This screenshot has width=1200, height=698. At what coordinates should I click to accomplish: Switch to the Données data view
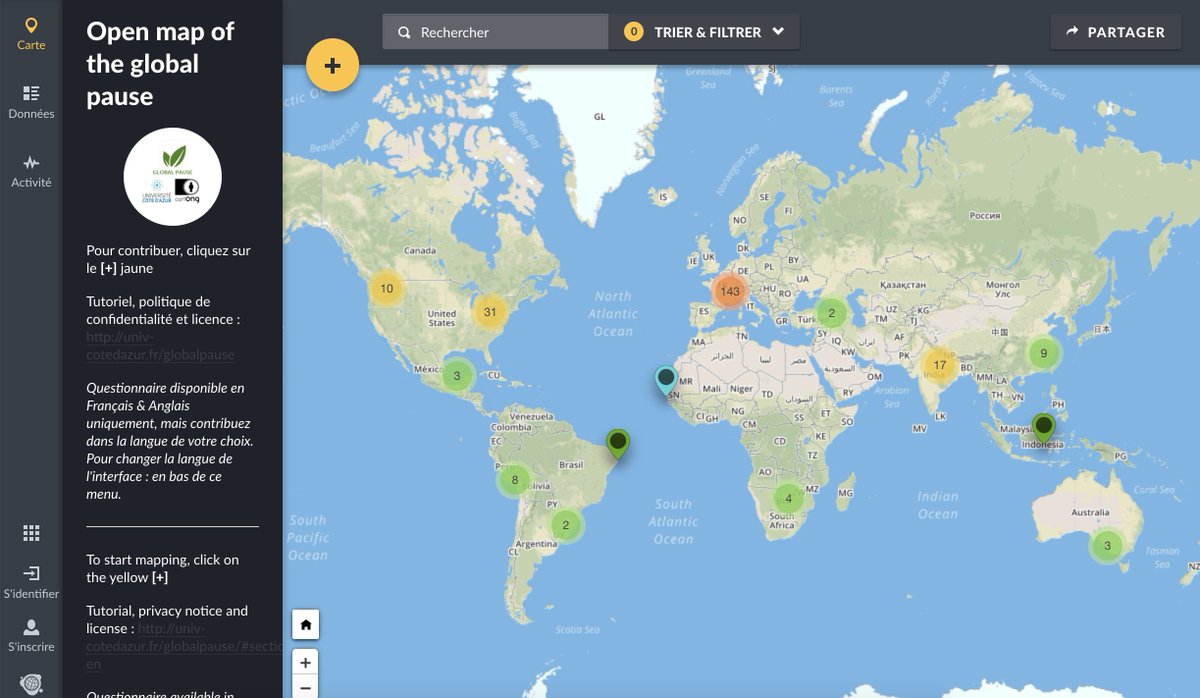click(x=31, y=102)
